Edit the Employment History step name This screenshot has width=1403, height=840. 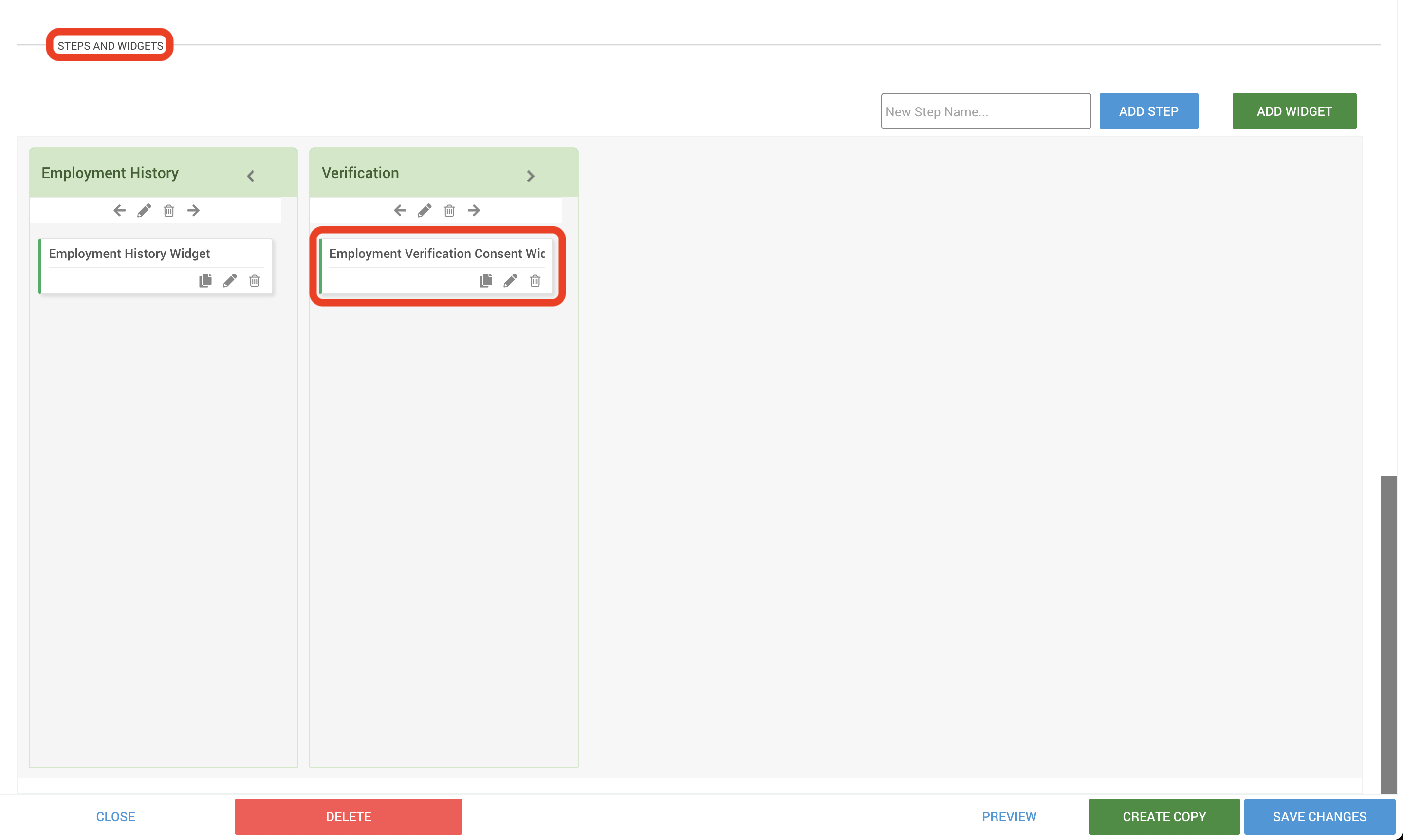click(x=145, y=211)
